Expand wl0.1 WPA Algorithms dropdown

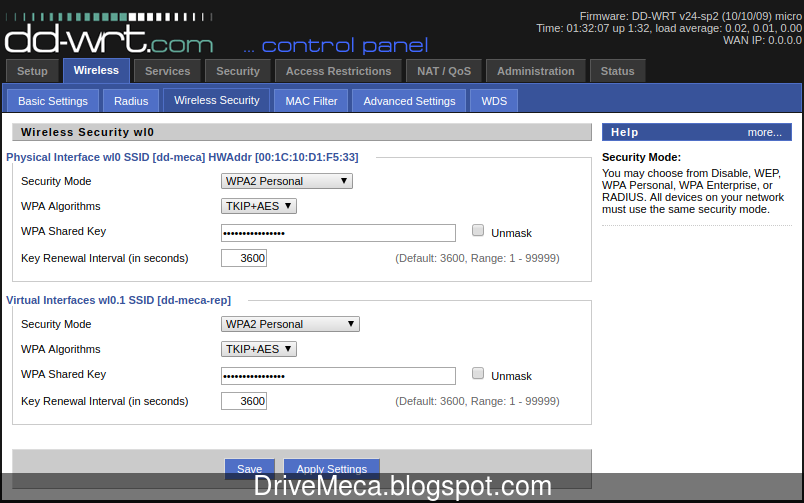pyautogui.click(x=259, y=349)
